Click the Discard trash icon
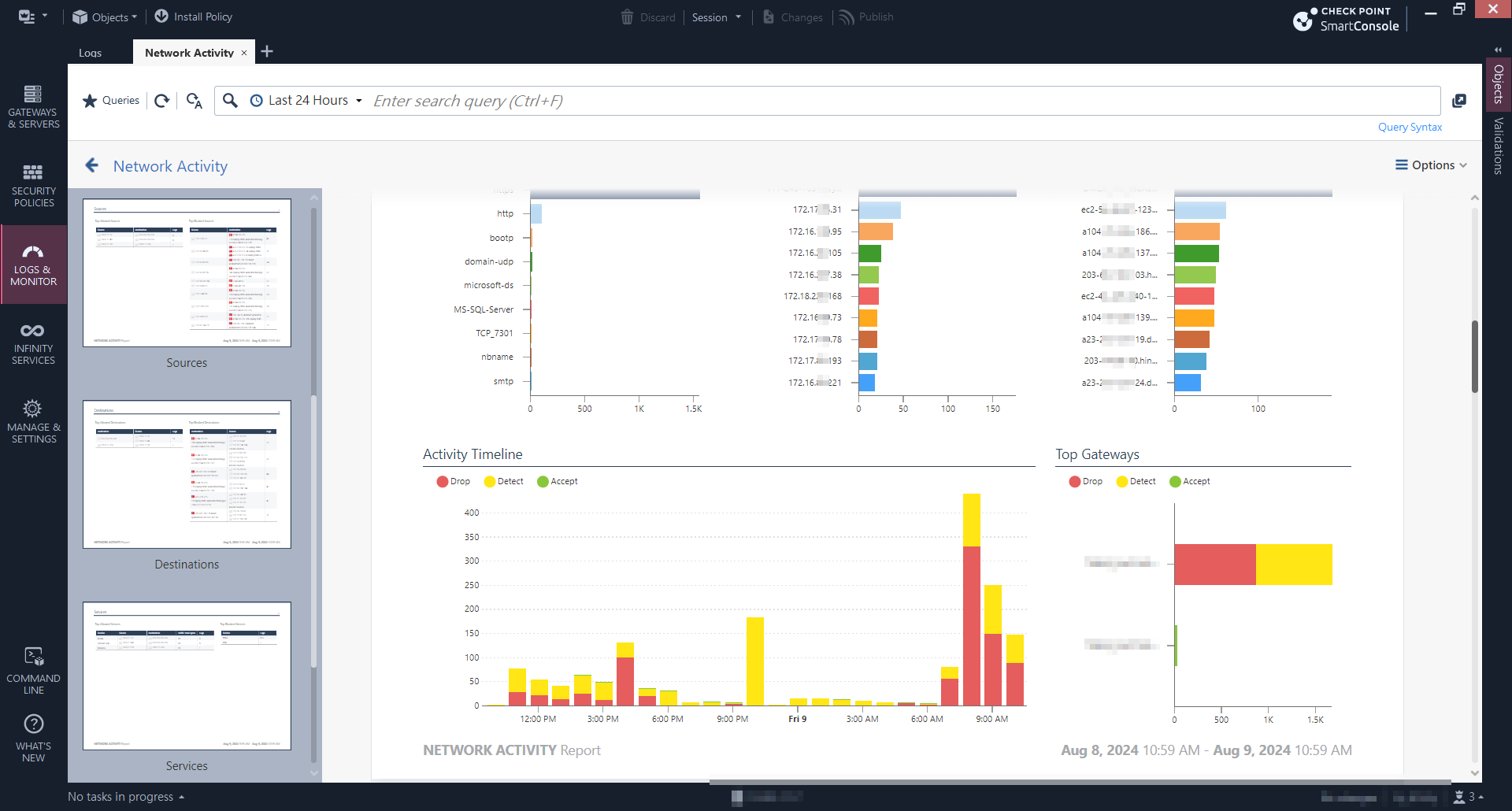This screenshot has width=1512, height=811. click(x=627, y=17)
